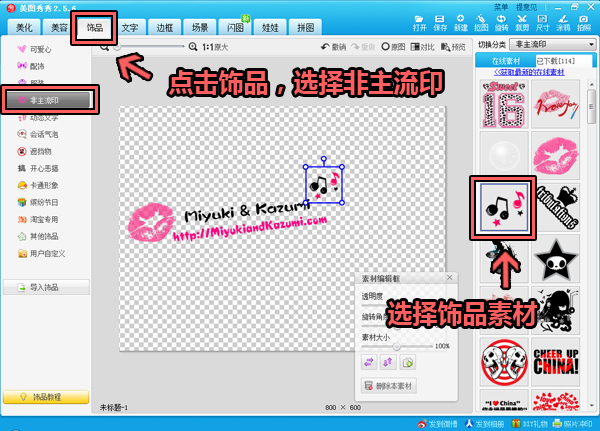Click the 撤销 (Undo) button

point(332,47)
